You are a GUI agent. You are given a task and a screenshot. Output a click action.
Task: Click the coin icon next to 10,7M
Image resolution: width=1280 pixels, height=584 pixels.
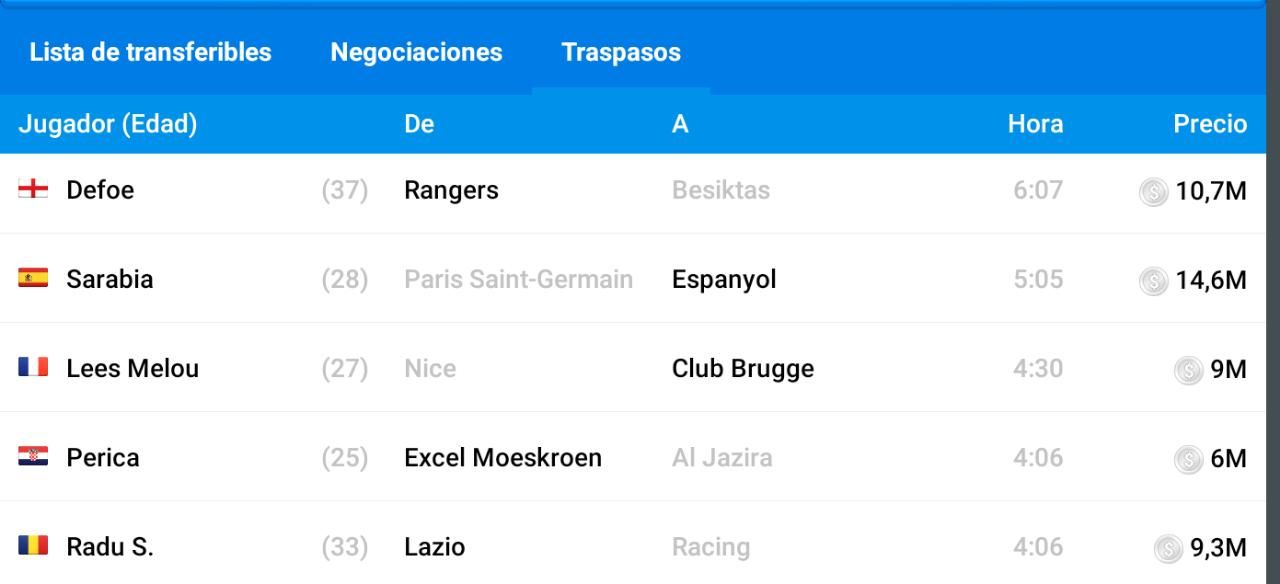tap(1154, 192)
